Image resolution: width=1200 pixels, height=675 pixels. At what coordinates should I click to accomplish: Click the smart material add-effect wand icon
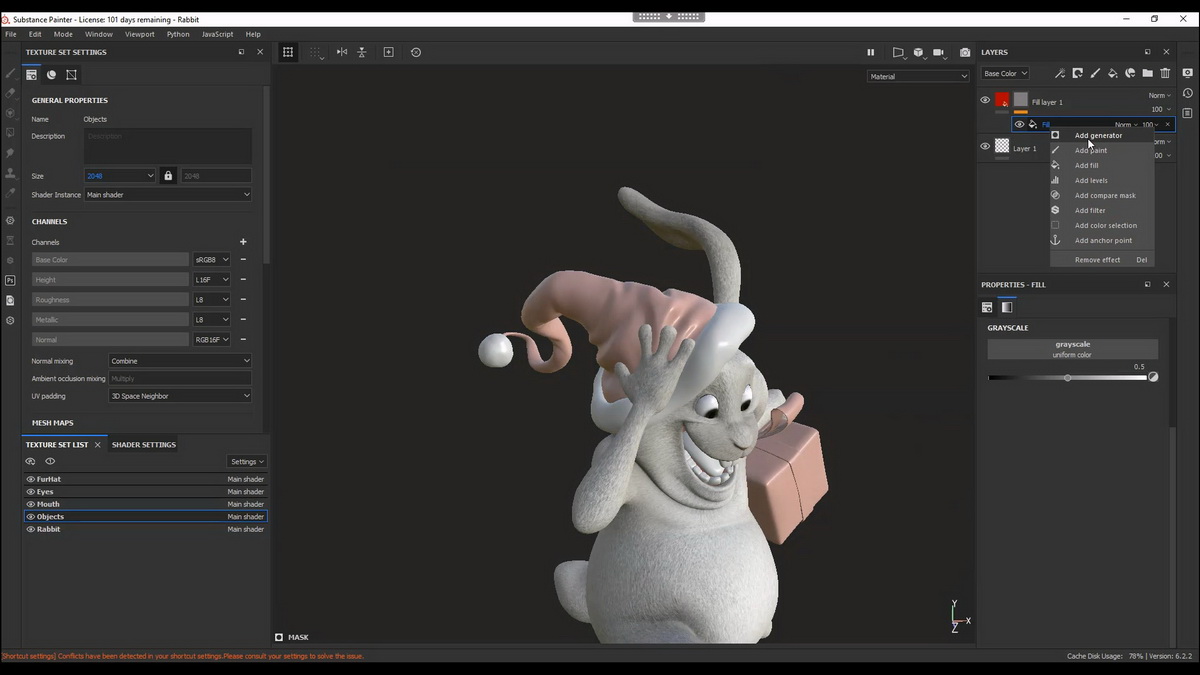point(1060,73)
